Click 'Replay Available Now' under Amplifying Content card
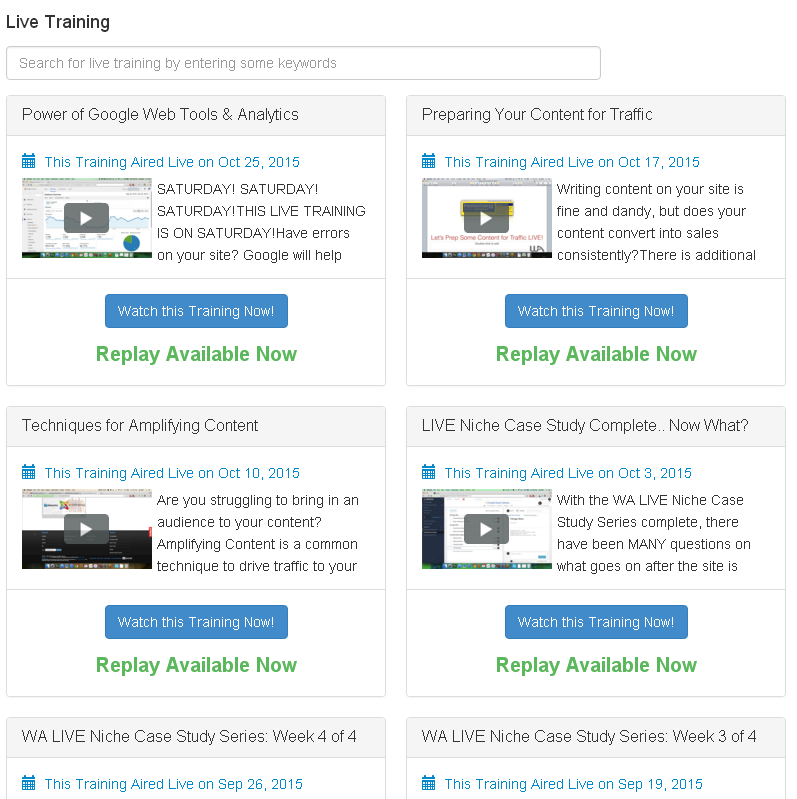 tap(196, 665)
